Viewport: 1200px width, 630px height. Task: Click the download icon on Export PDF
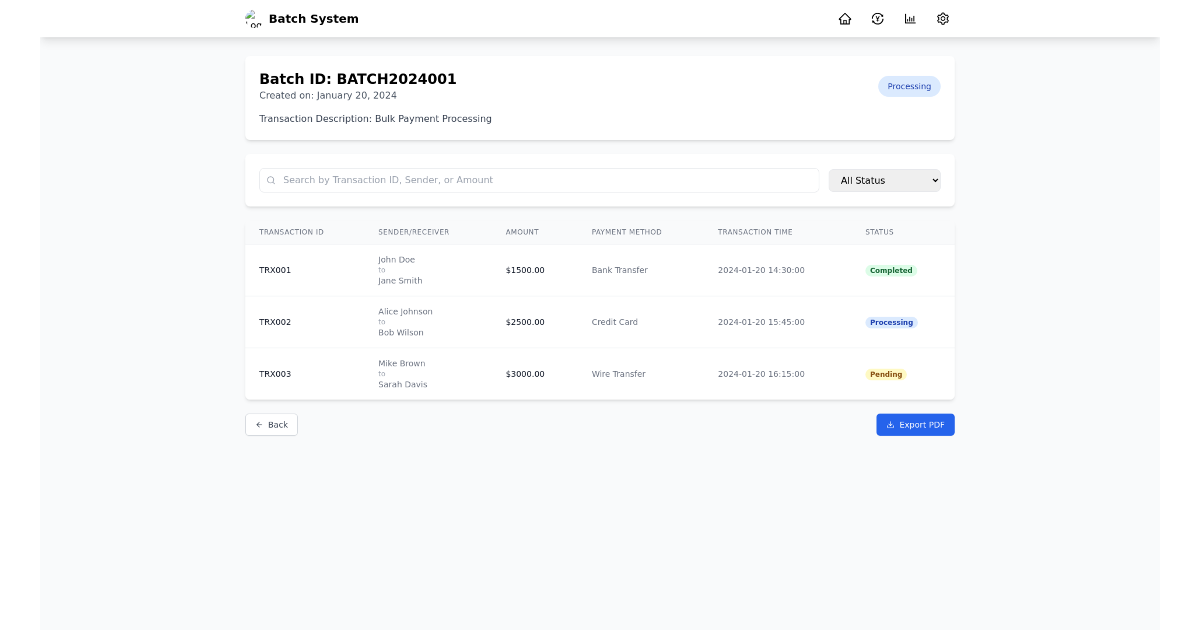891,424
